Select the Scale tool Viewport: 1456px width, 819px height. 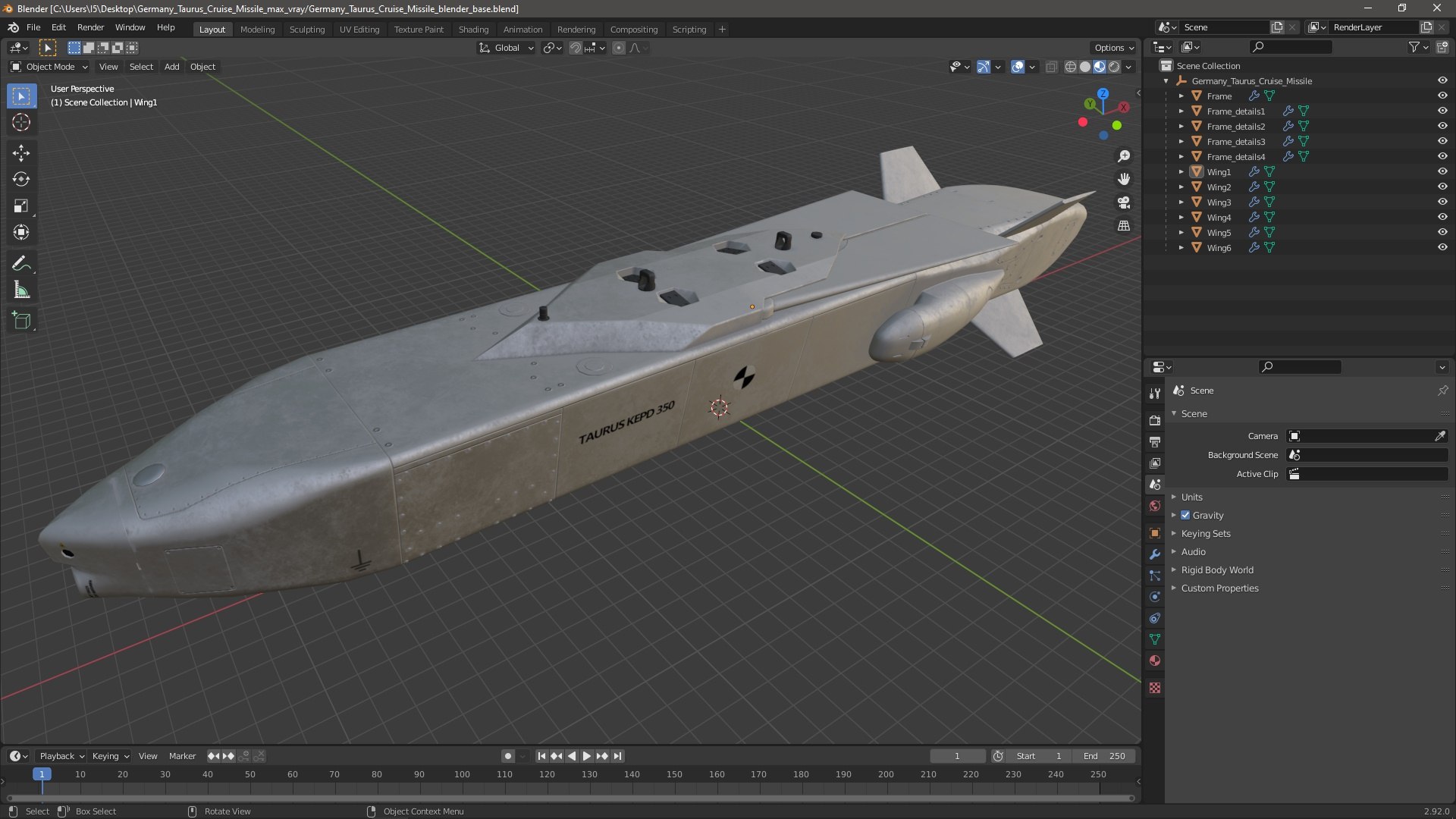click(21, 206)
